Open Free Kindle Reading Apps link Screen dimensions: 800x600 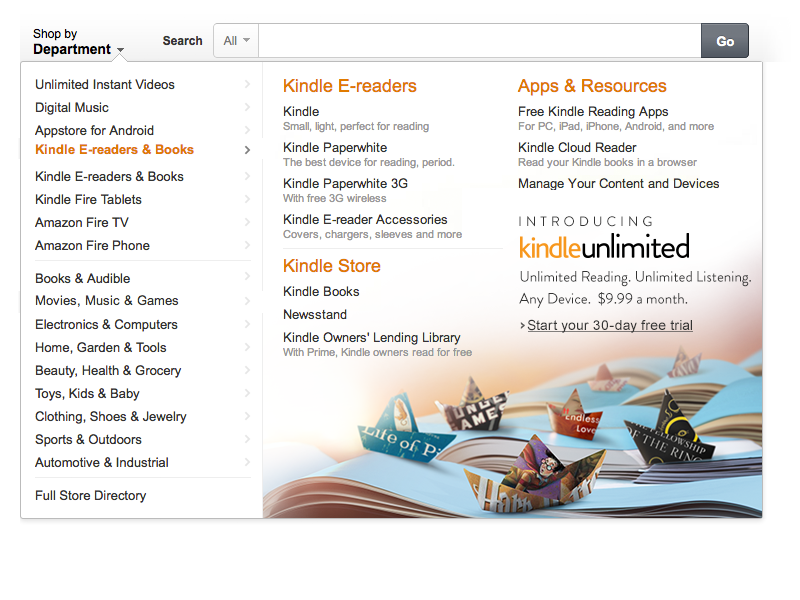coord(593,111)
